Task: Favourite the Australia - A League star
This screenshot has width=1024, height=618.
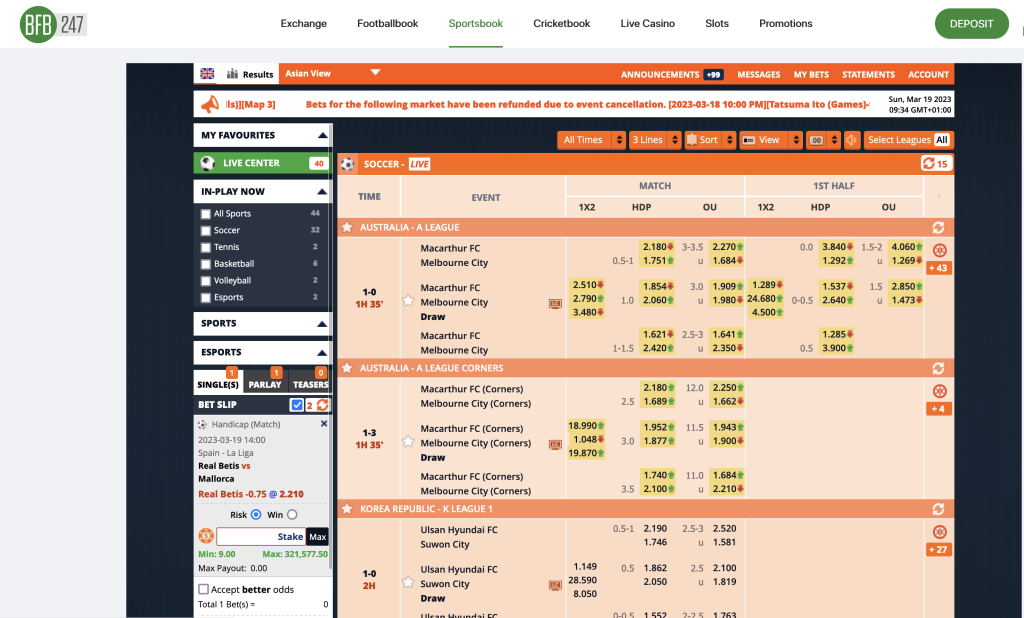Action: (x=347, y=227)
